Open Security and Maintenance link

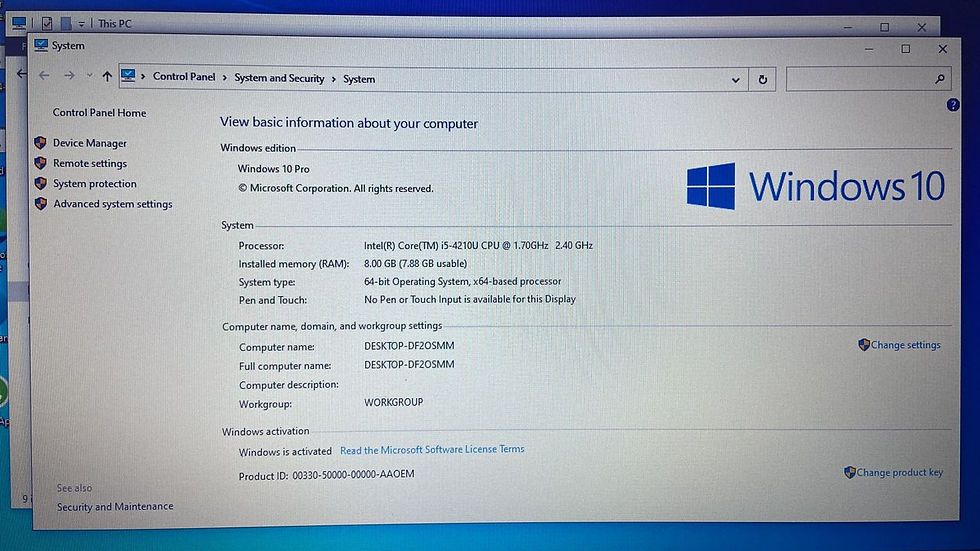(115, 507)
